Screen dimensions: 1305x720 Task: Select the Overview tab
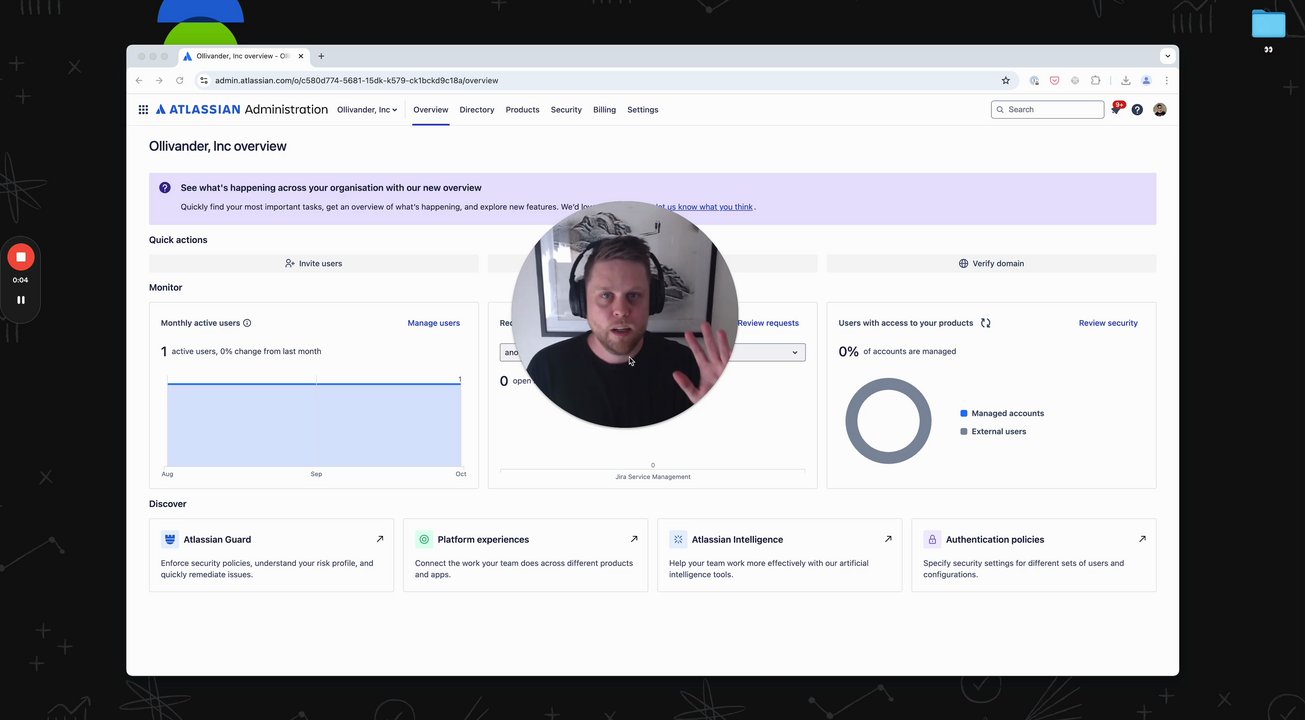[431, 110]
